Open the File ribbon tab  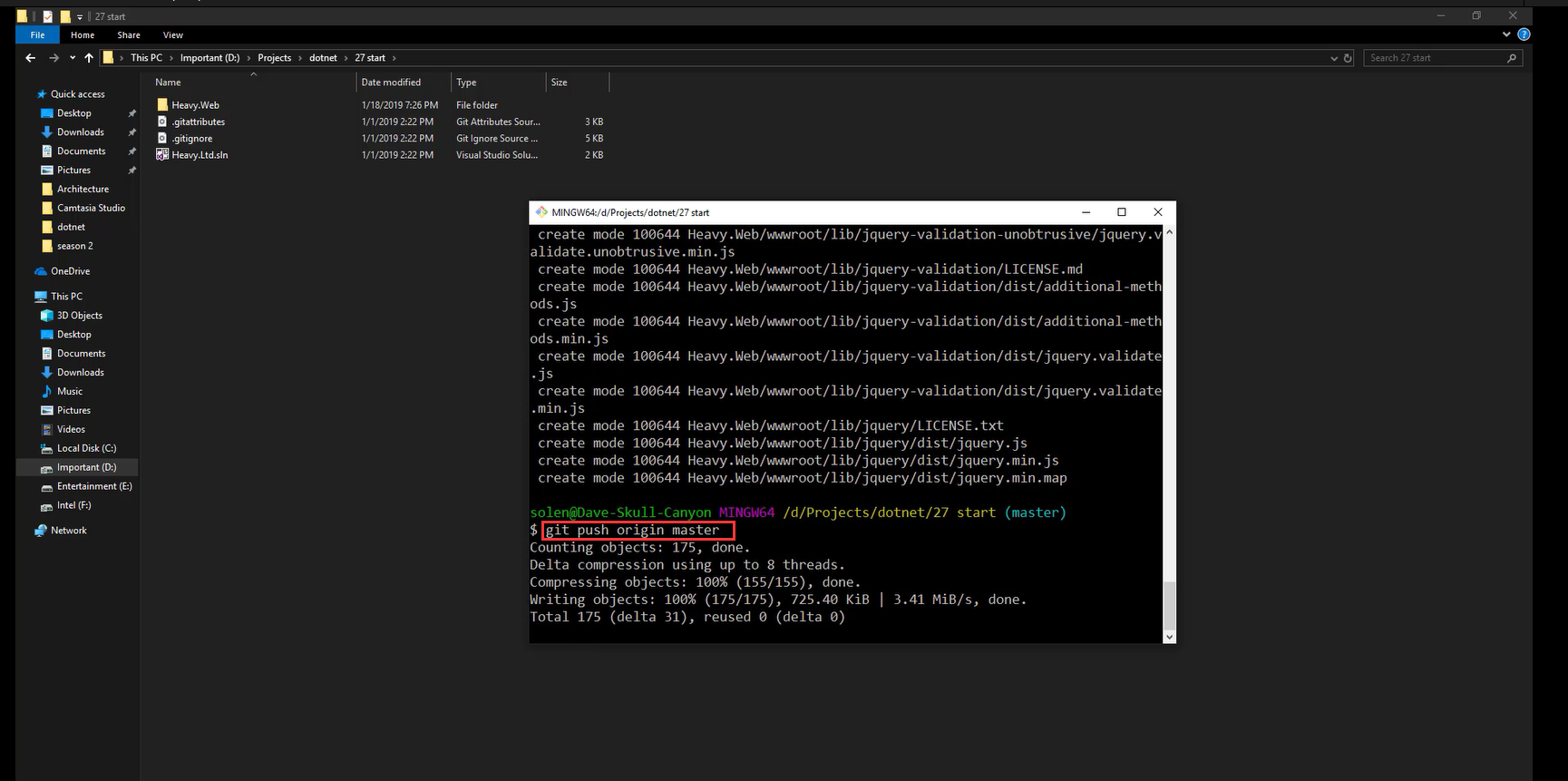point(37,34)
